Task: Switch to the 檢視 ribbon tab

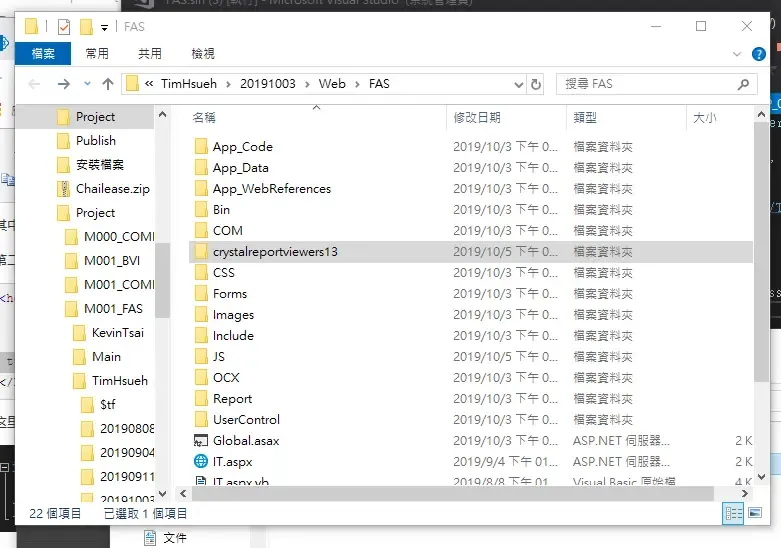Action: 202,53
